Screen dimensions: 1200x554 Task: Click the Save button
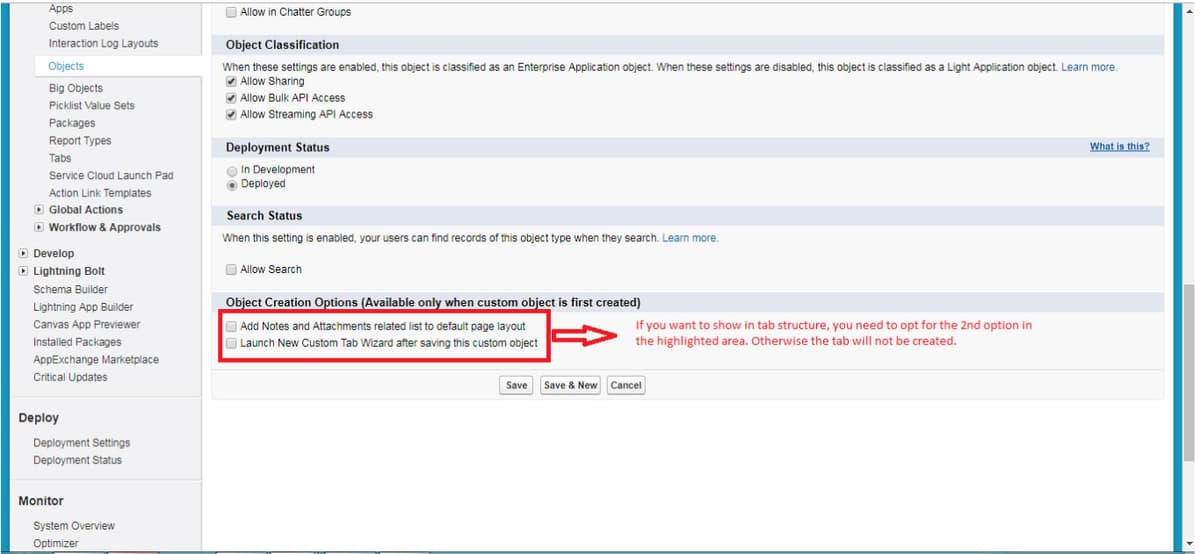coord(516,385)
